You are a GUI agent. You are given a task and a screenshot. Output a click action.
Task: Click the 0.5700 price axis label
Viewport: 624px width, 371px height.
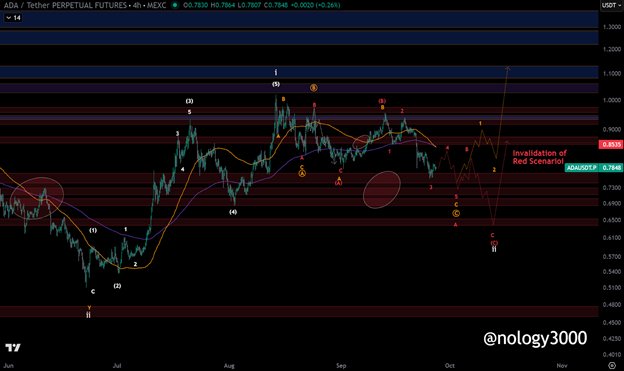(x=612, y=257)
